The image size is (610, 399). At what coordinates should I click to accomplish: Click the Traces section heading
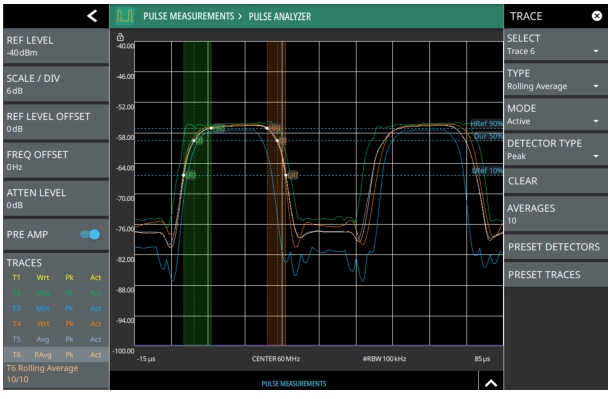pyautogui.click(x=24, y=262)
